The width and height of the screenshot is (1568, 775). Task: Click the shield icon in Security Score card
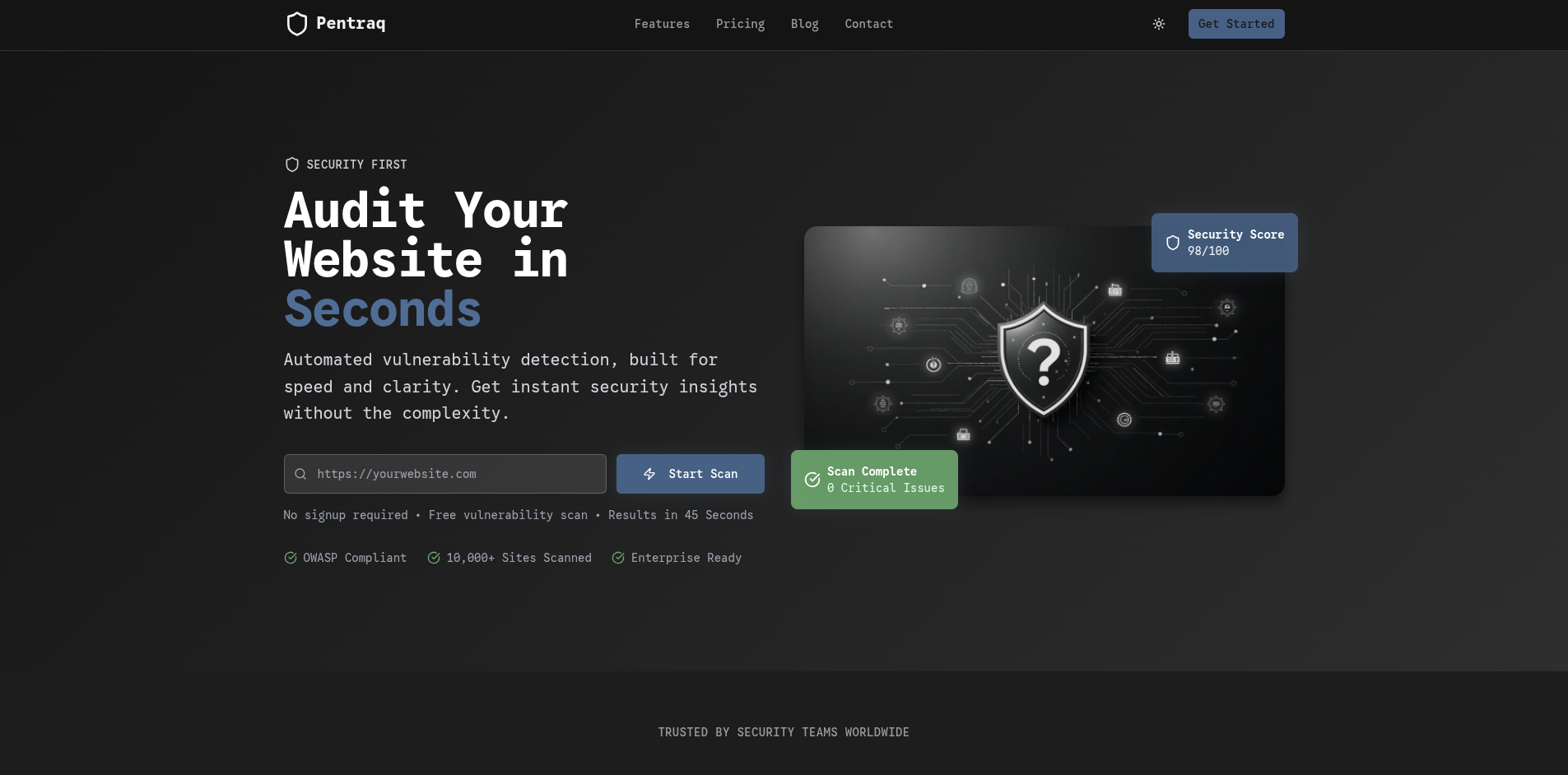pyautogui.click(x=1172, y=243)
